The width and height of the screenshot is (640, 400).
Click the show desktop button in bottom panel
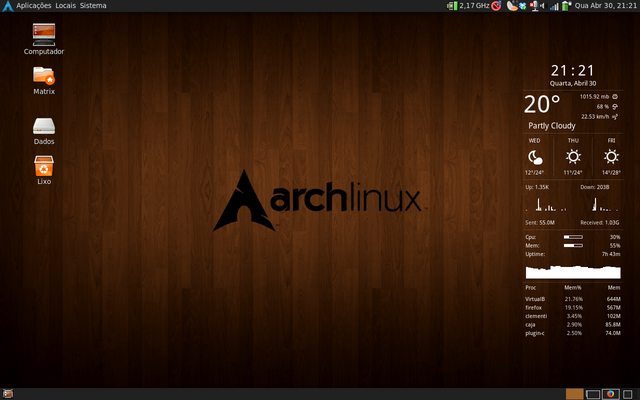(8, 394)
